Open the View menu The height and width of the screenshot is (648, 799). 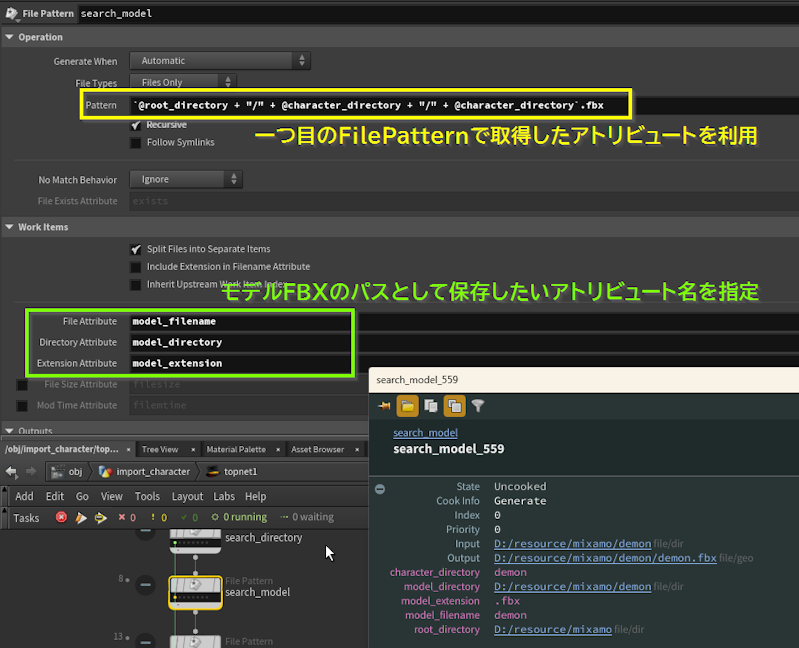112,496
